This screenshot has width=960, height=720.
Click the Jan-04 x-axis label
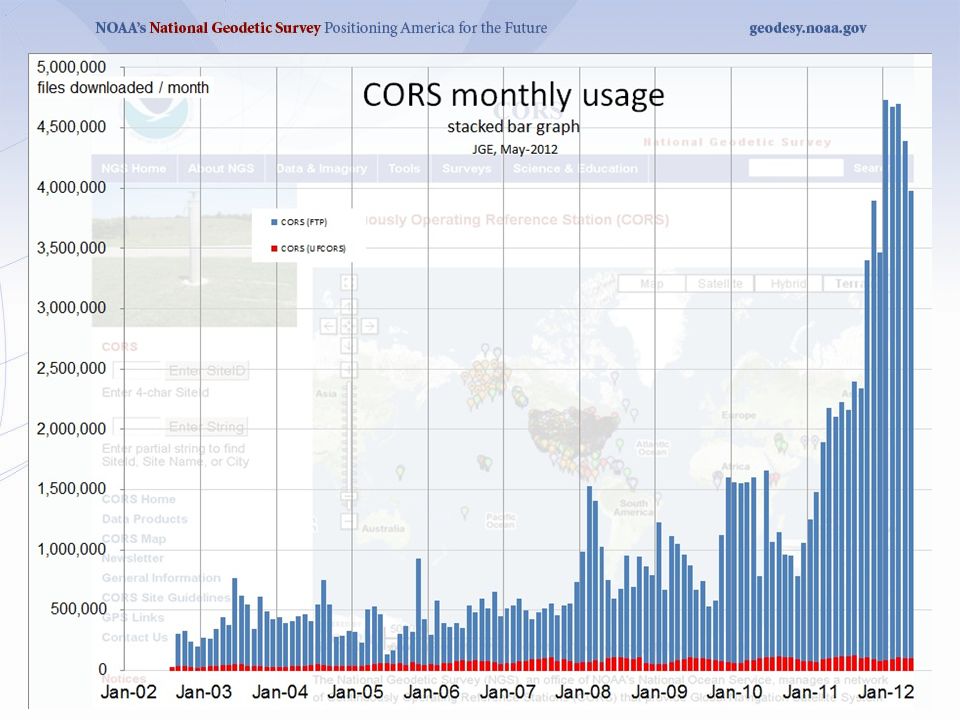tap(280, 692)
